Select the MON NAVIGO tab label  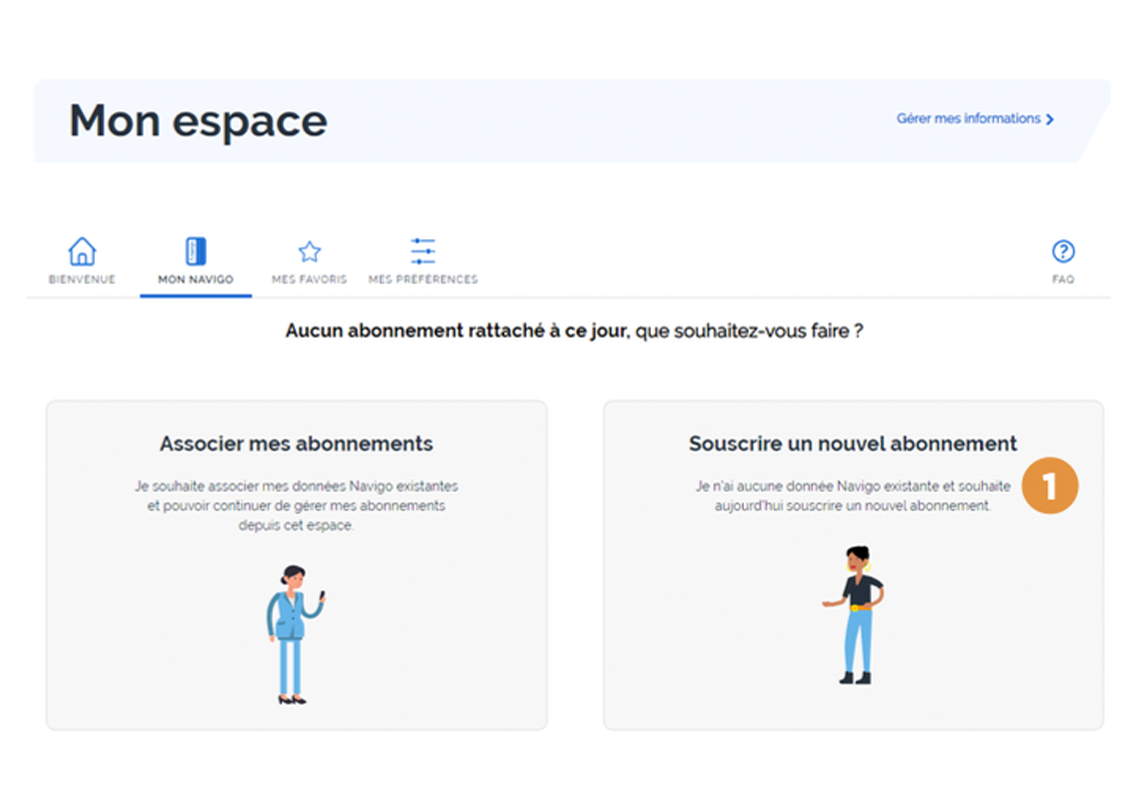coord(195,279)
